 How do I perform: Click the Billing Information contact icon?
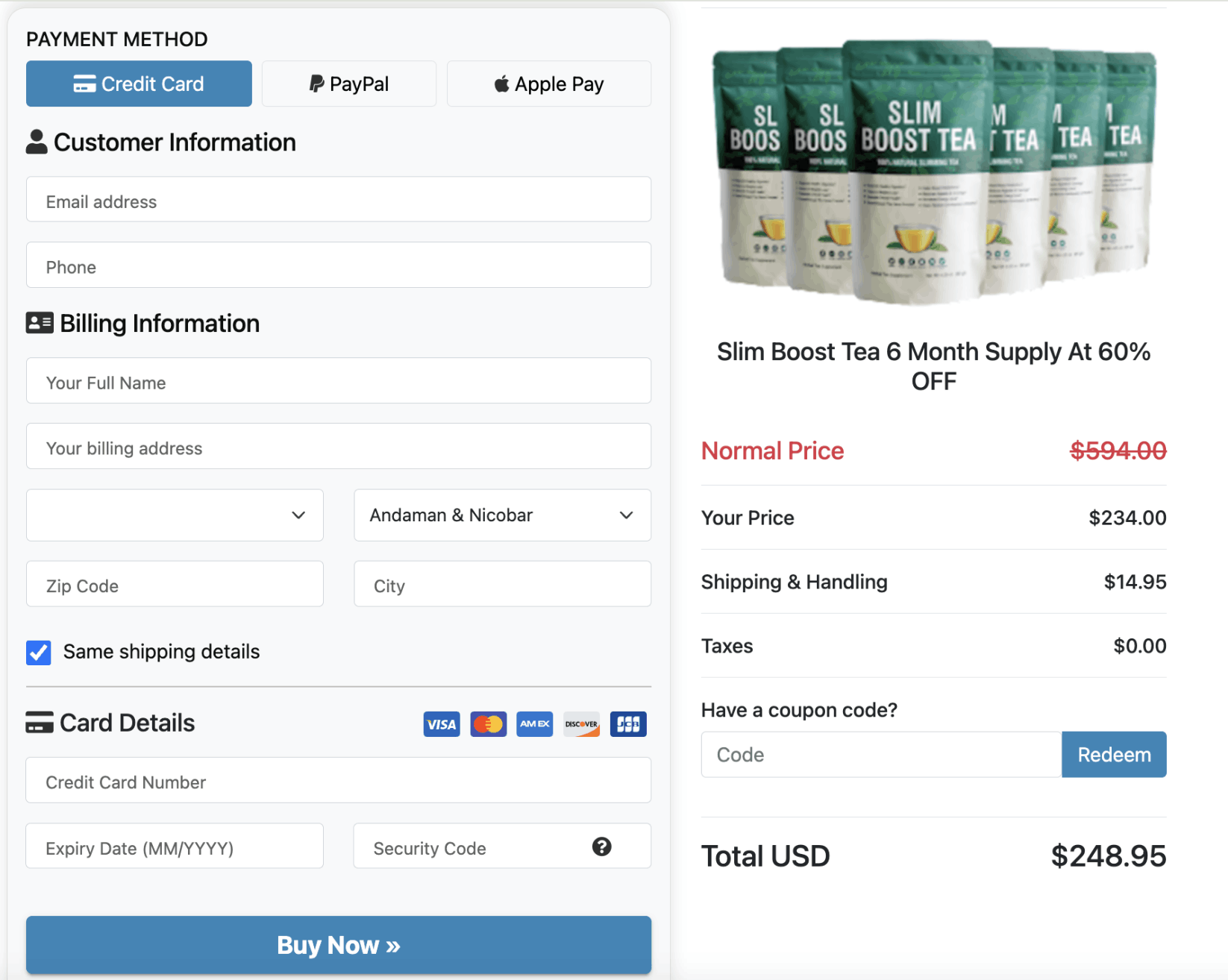pos(40,322)
